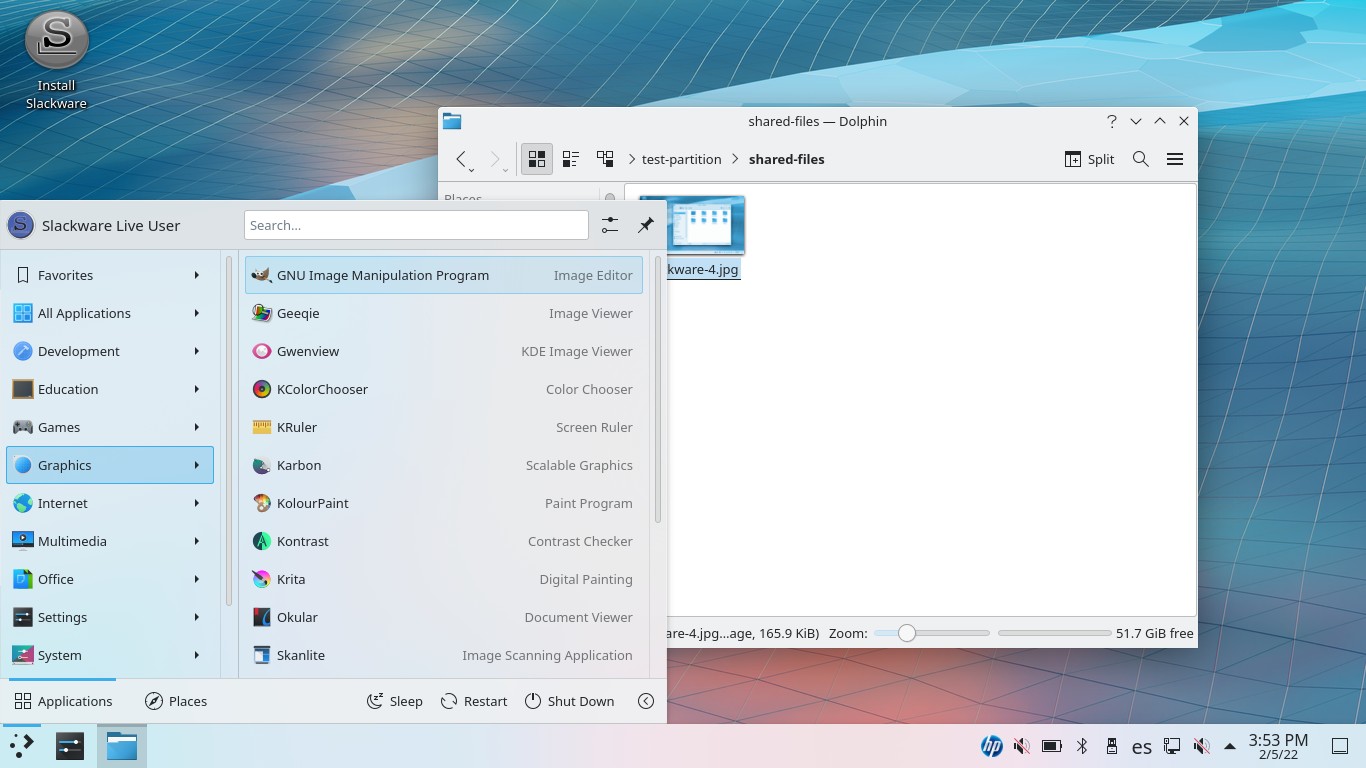Click shared-files breadcrumb in Dolphin
The height and width of the screenshot is (768, 1366).
[786, 159]
